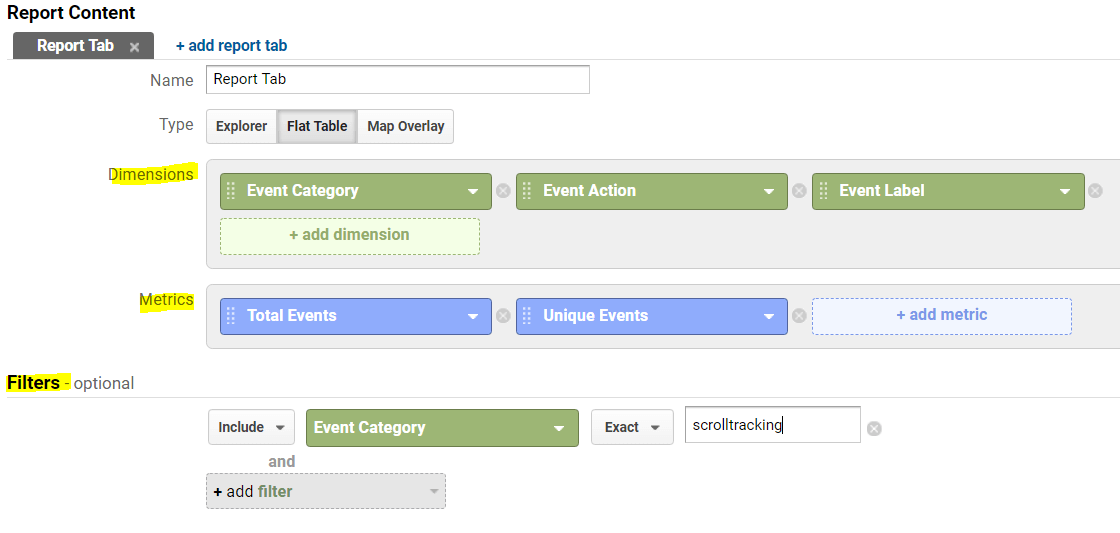Select Explorer report type
The width and height of the screenshot is (1120, 533).
[241, 126]
